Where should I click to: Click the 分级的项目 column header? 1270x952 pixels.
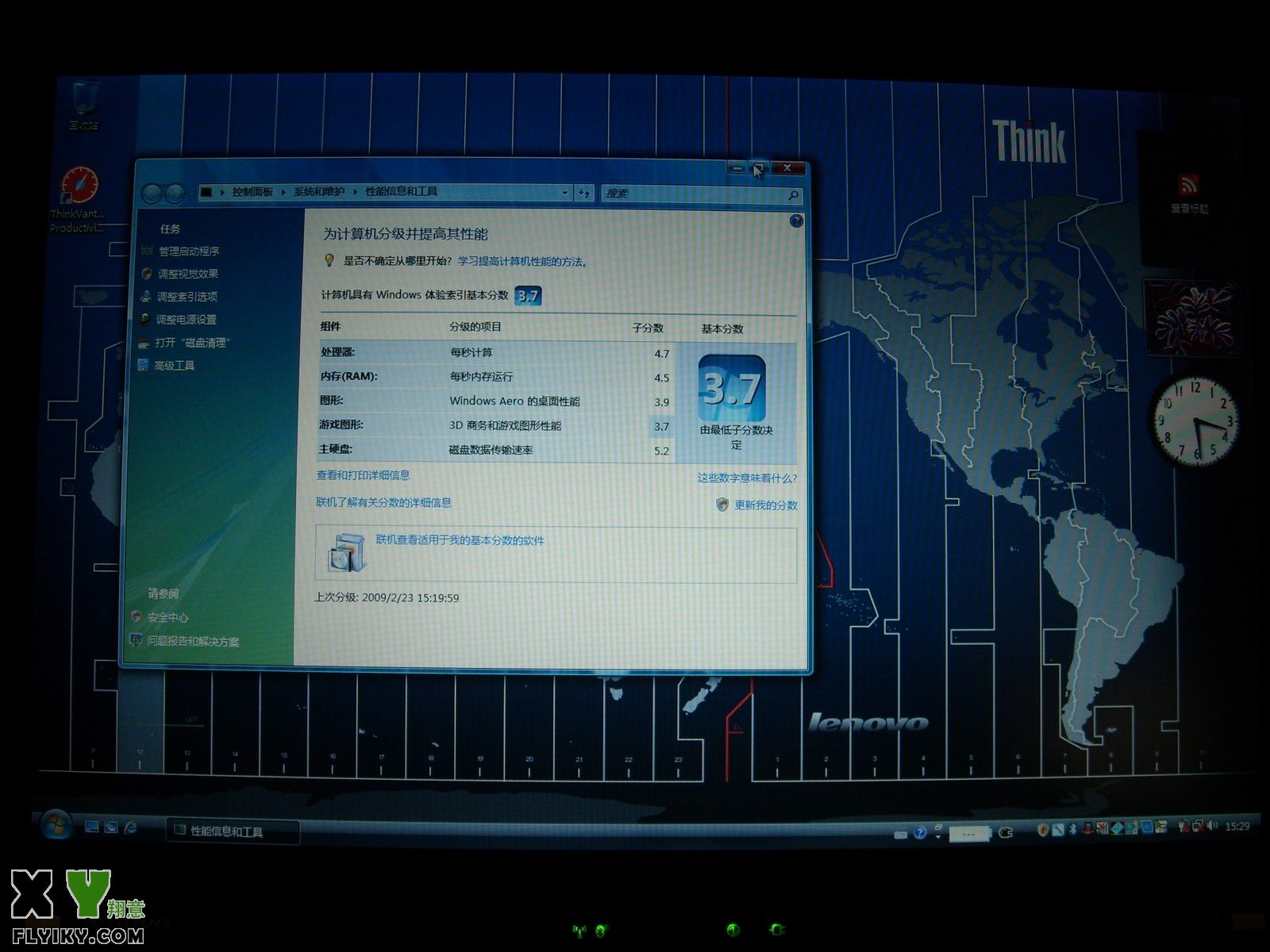(x=475, y=327)
